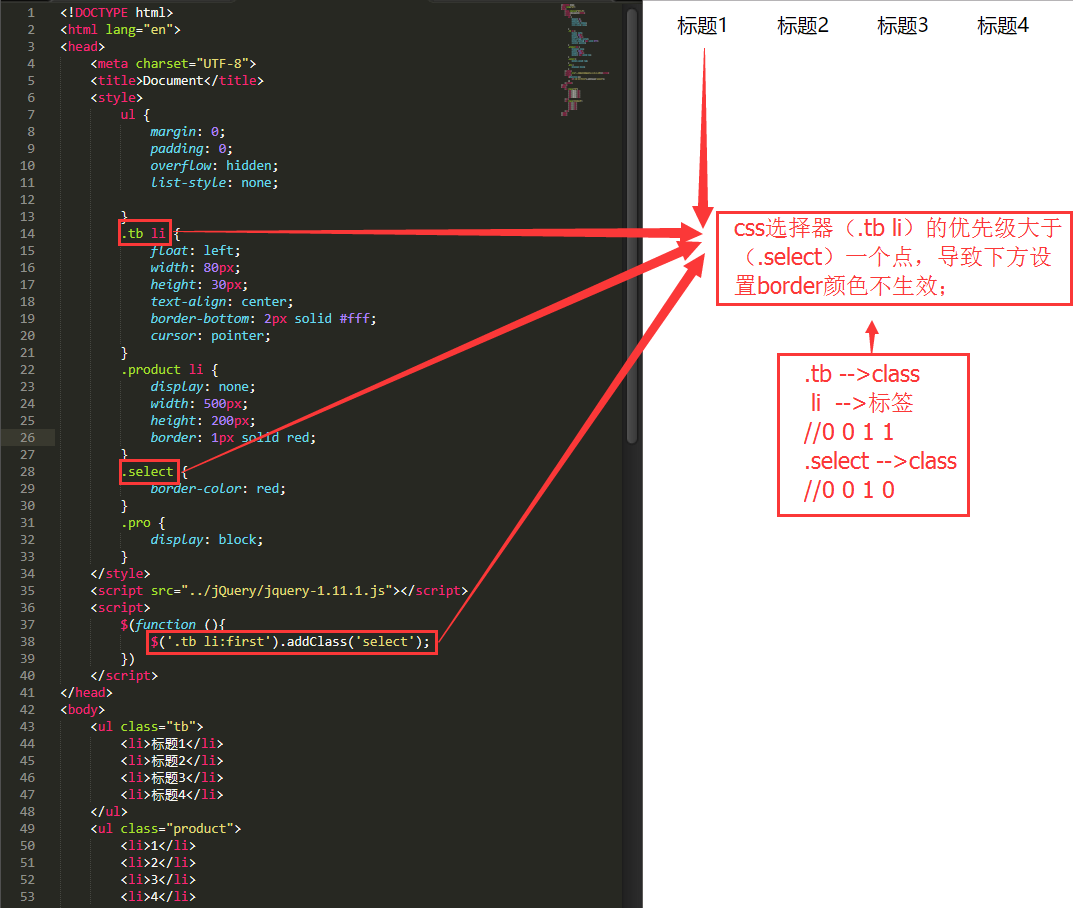Click the 'display: none;' declaration
1073x908 pixels.
(203, 387)
